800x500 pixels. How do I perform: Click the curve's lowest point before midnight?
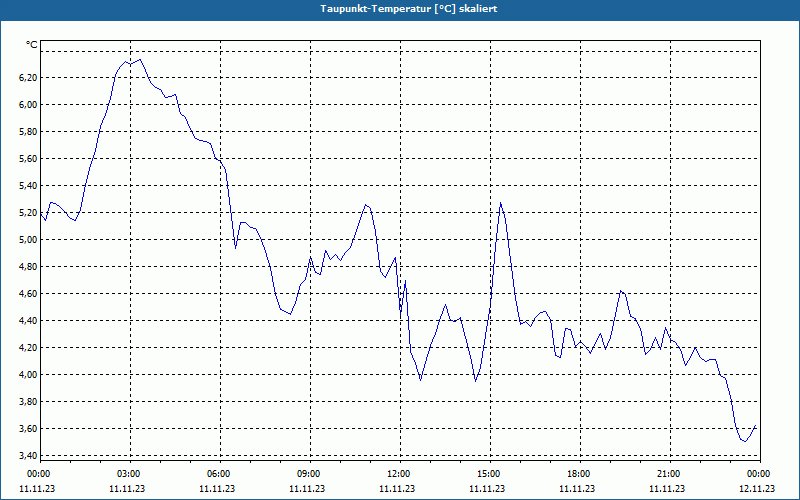pos(745,441)
